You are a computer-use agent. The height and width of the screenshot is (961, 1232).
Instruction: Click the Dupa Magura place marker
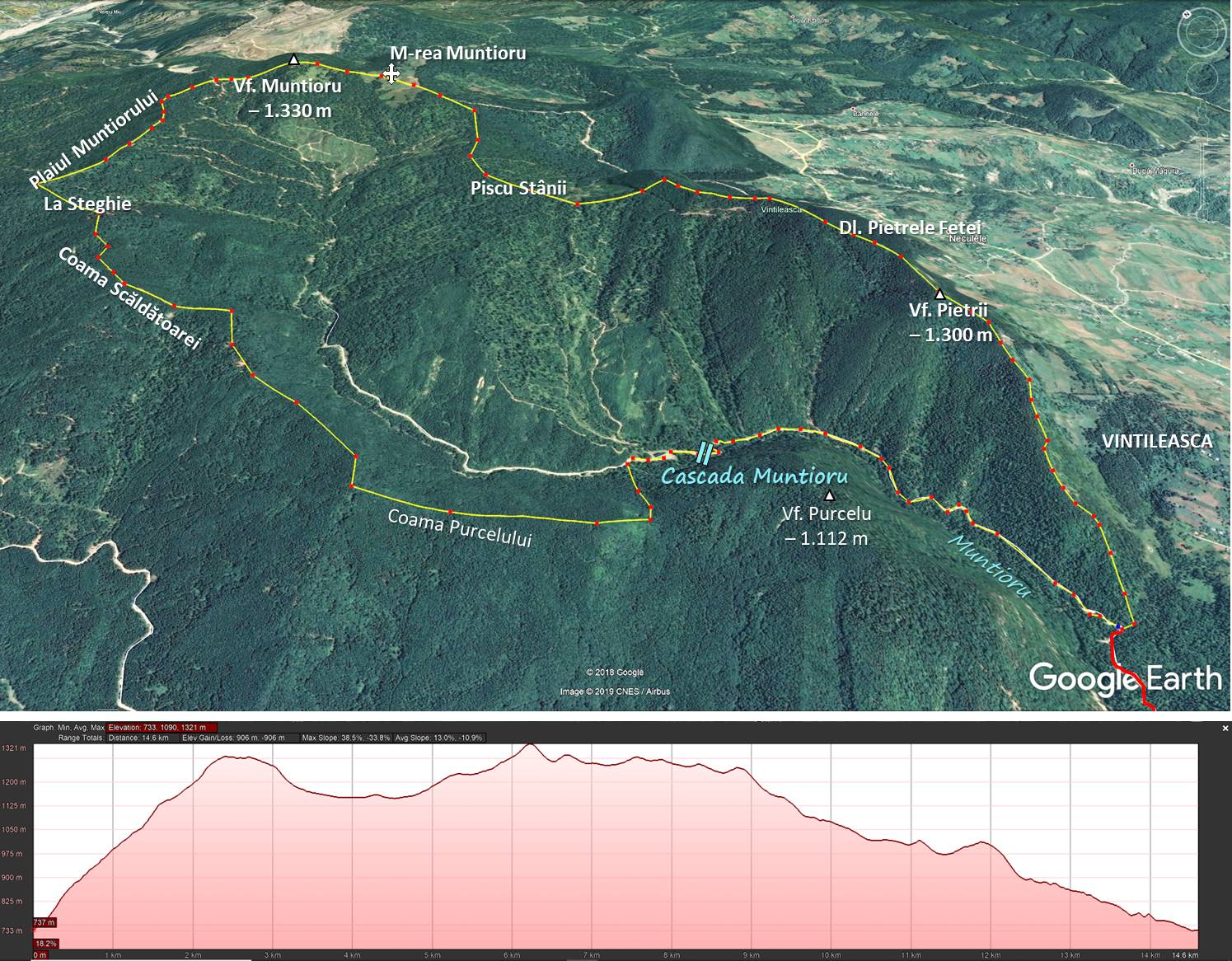(1136, 171)
